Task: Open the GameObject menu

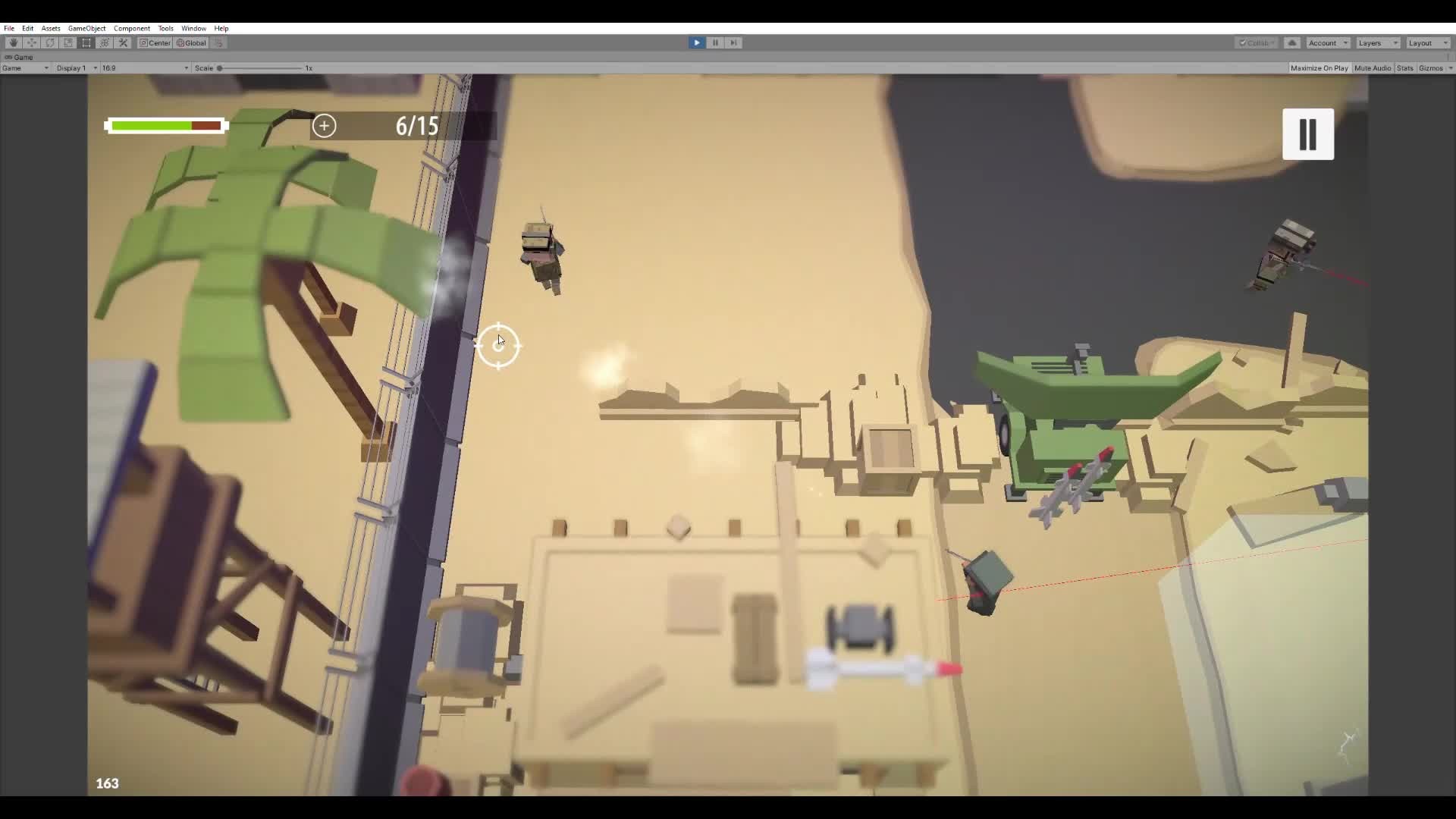Action: click(x=86, y=28)
